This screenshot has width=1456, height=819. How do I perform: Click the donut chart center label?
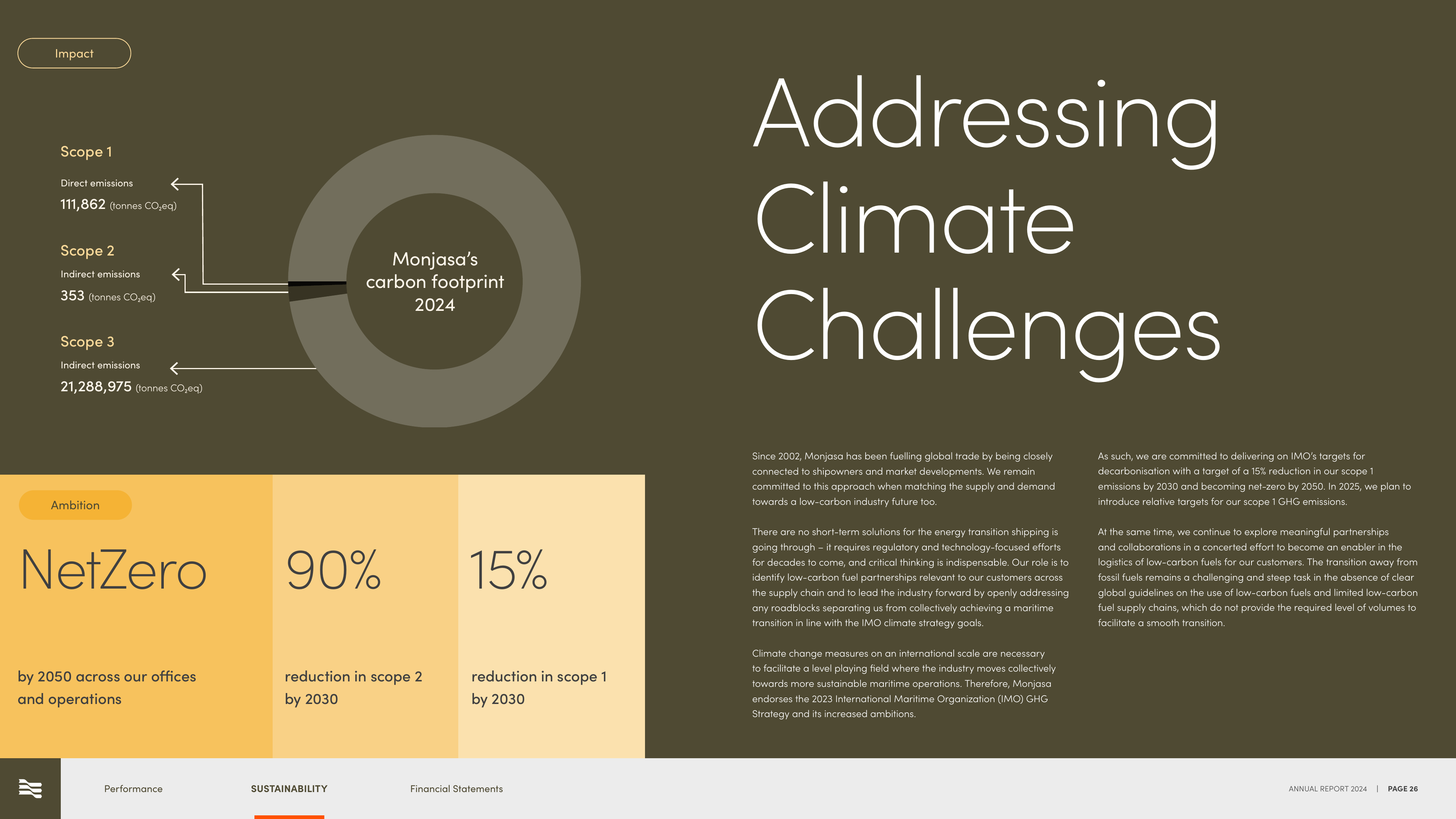(435, 281)
